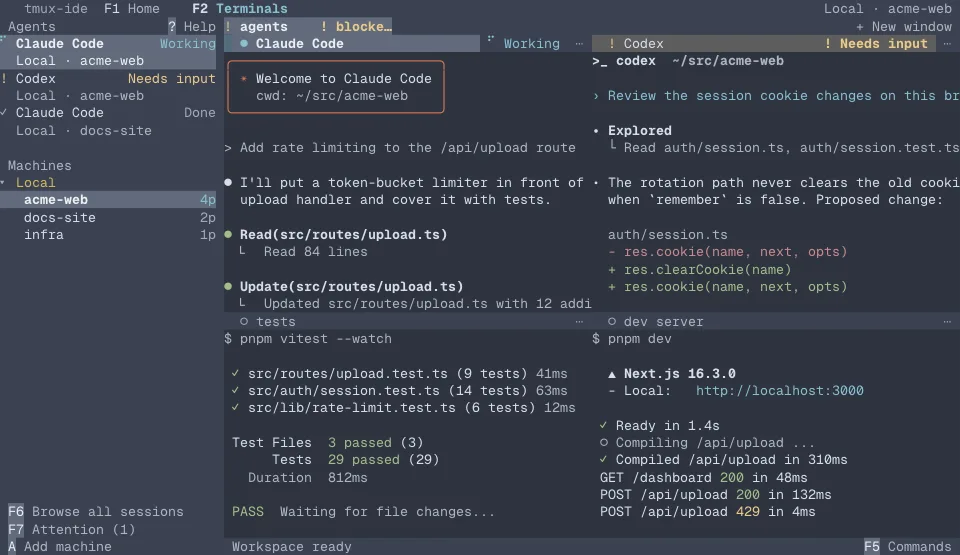Click the Workspace ready status text

[291, 546]
